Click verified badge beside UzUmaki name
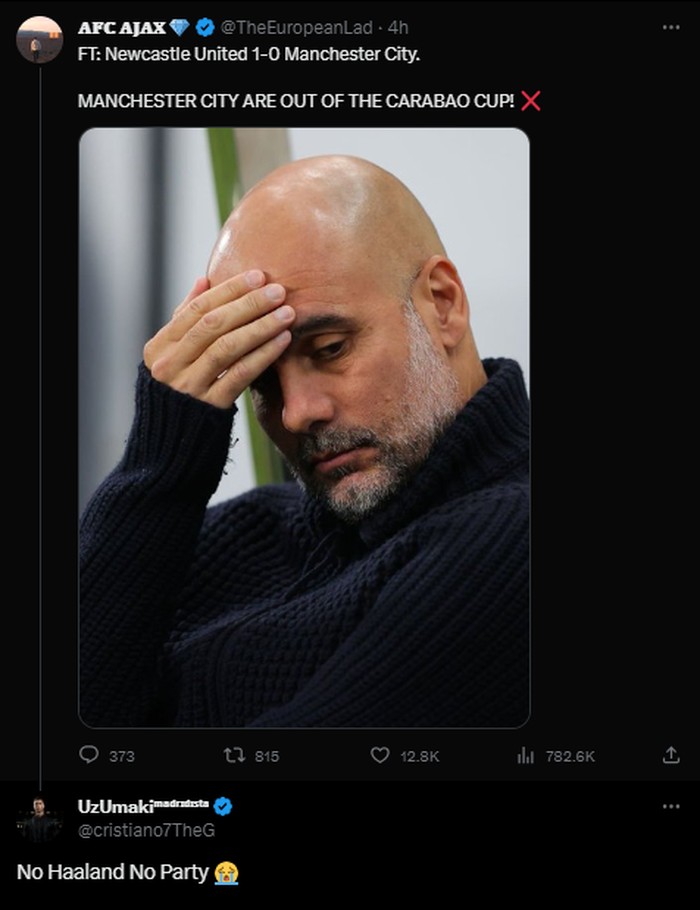Image resolution: width=700 pixels, height=910 pixels. pos(222,806)
